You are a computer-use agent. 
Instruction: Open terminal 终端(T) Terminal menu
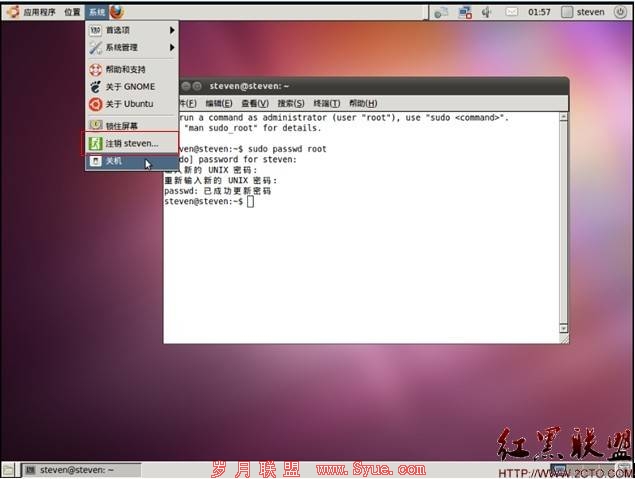[x=326, y=104]
